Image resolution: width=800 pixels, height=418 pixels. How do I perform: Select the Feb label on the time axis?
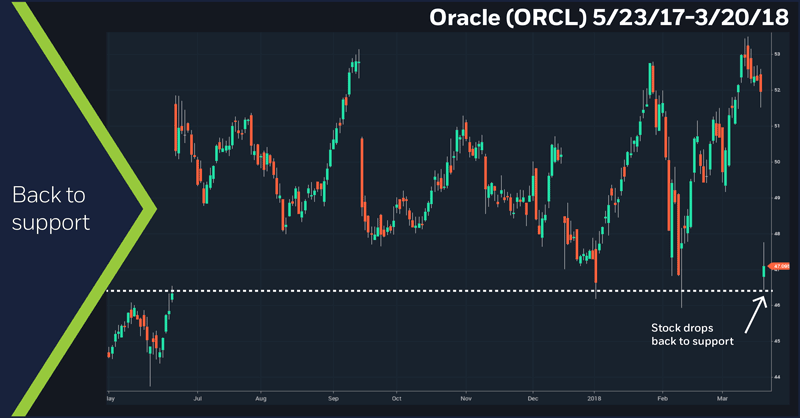[x=661, y=396]
